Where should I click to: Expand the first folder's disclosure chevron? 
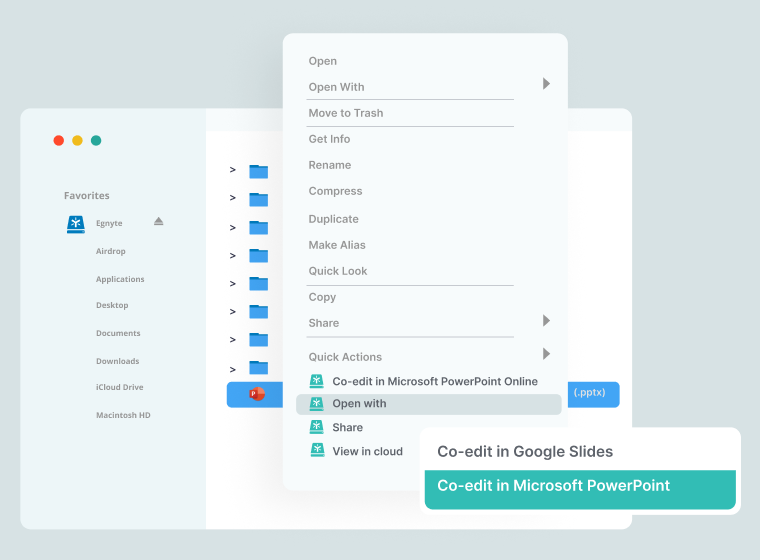tap(232, 171)
